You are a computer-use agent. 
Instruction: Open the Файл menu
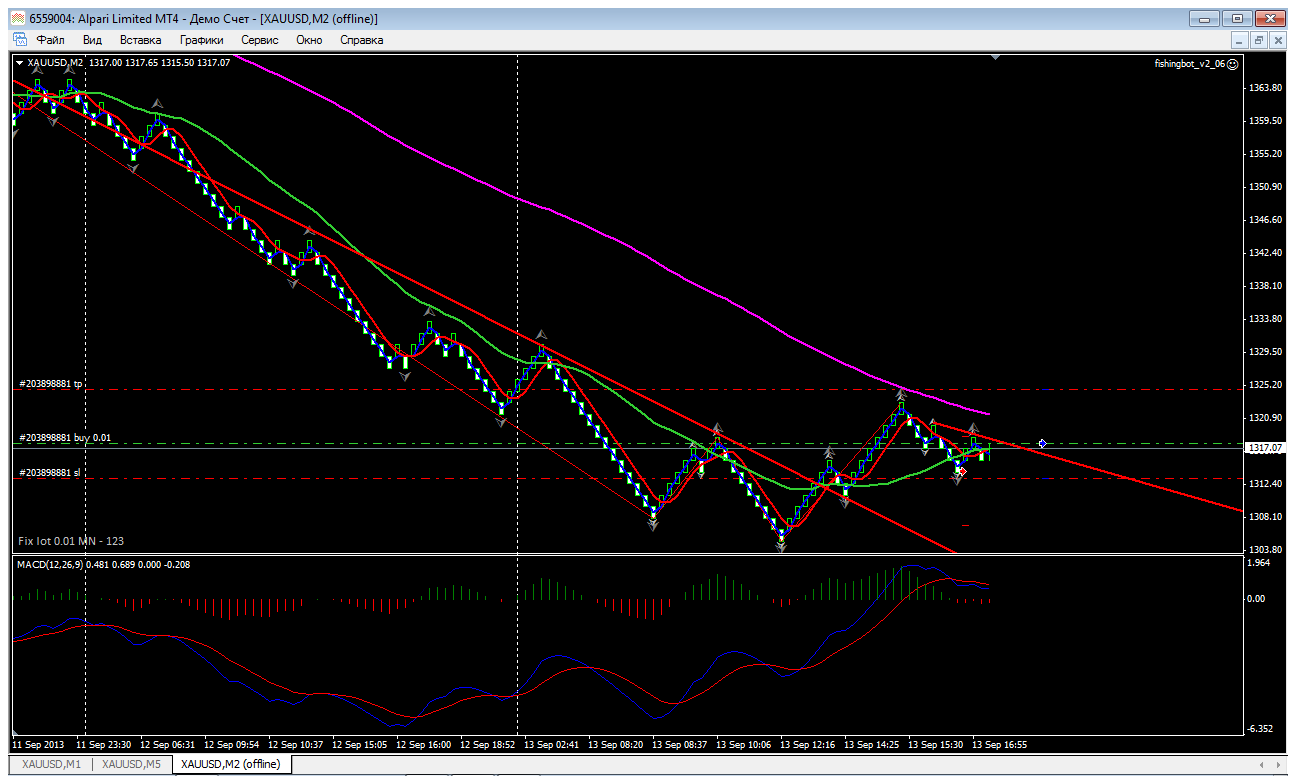pyautogui.click(x=50, y=40)
